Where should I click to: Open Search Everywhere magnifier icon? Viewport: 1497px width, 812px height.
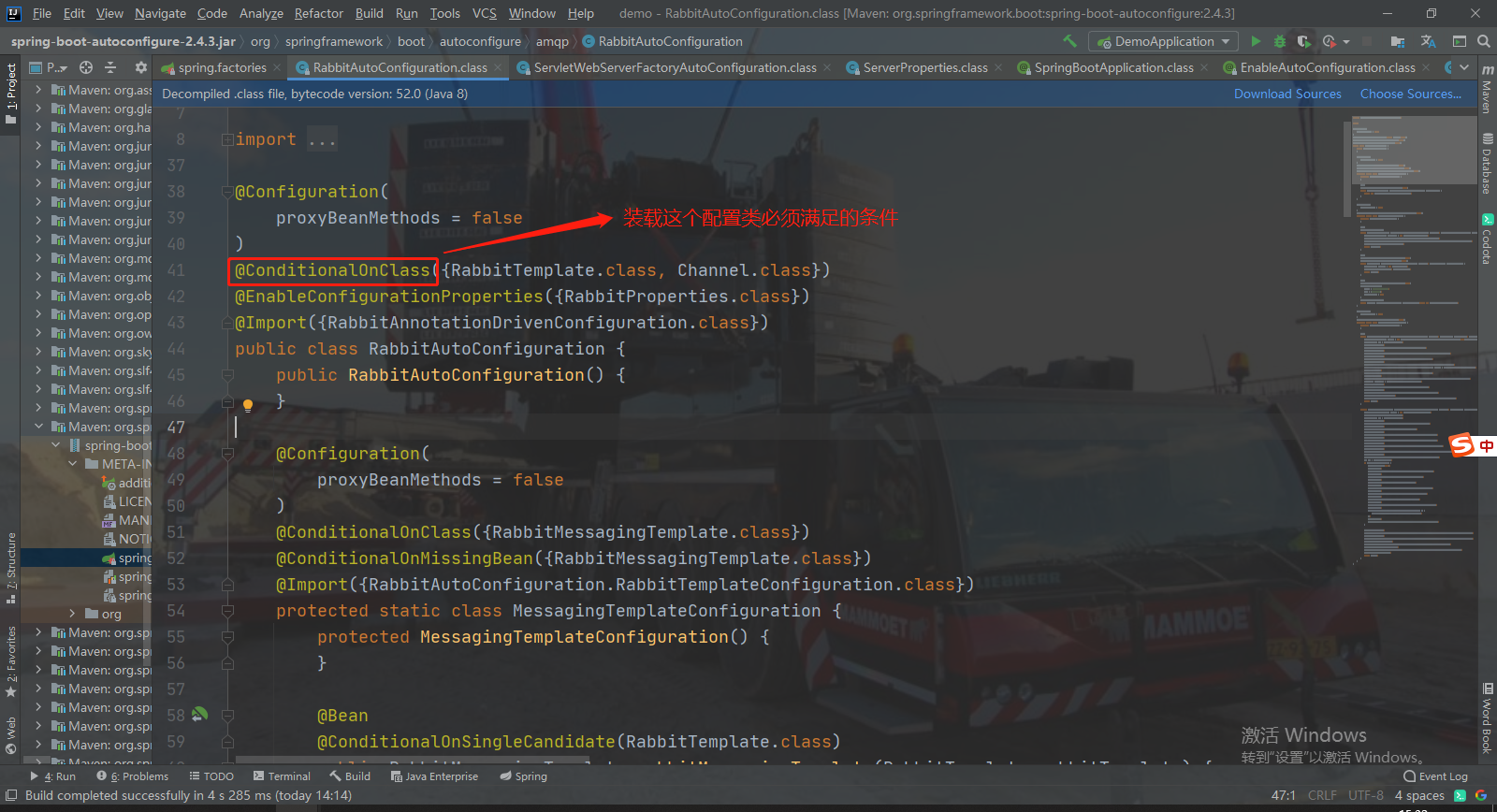click(1483, 41)
